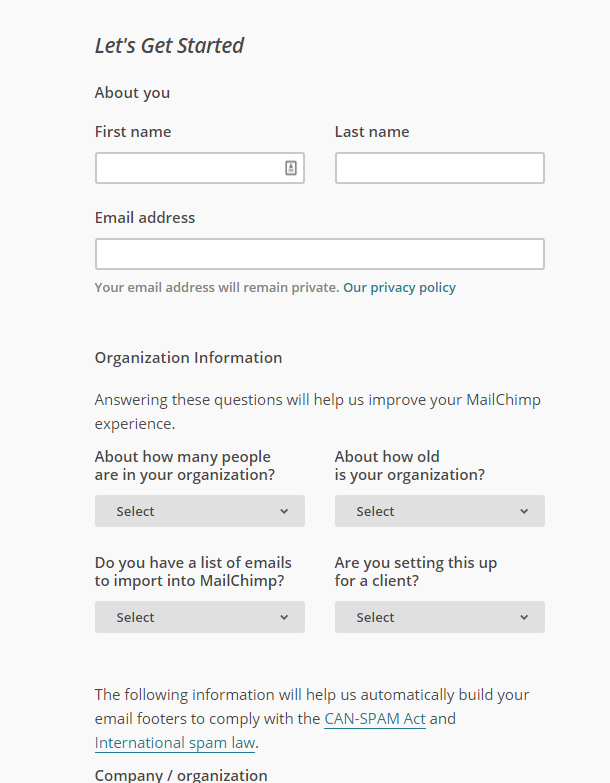Click the chevron on the people count dropdown

[284, 511]
